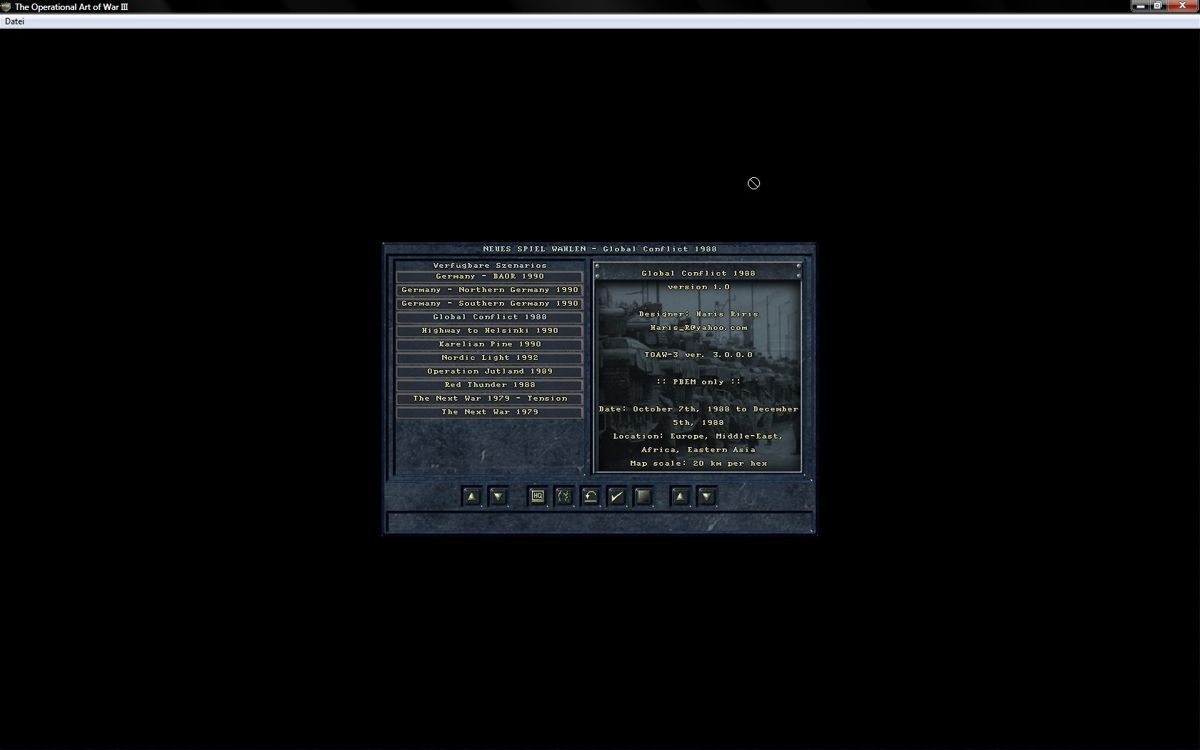
Task: Click the return arrow icon
Action: (591, 496)
